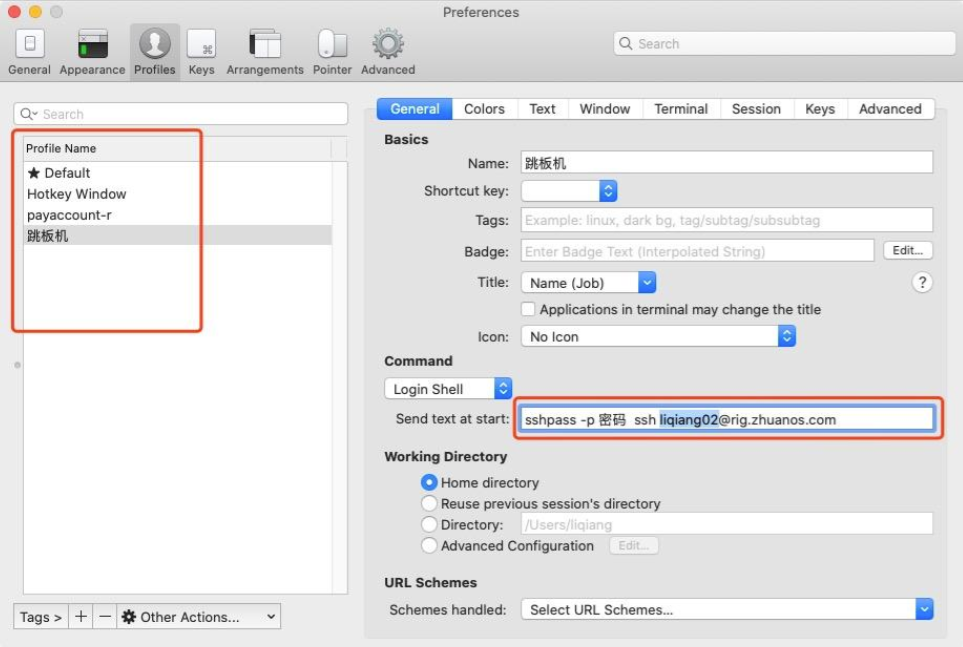Open the Title Name (Job) dropdown

(x=588, y=283)
